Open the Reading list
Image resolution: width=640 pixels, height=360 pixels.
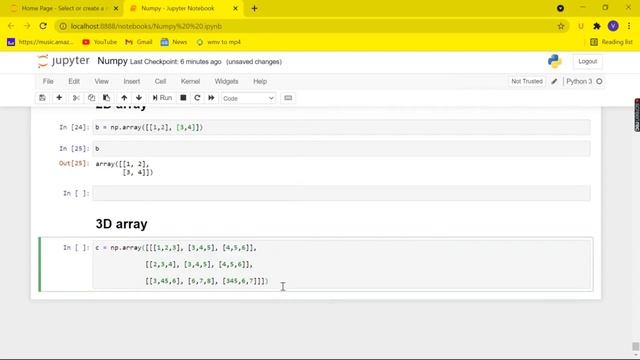click(x=611, y=42)
